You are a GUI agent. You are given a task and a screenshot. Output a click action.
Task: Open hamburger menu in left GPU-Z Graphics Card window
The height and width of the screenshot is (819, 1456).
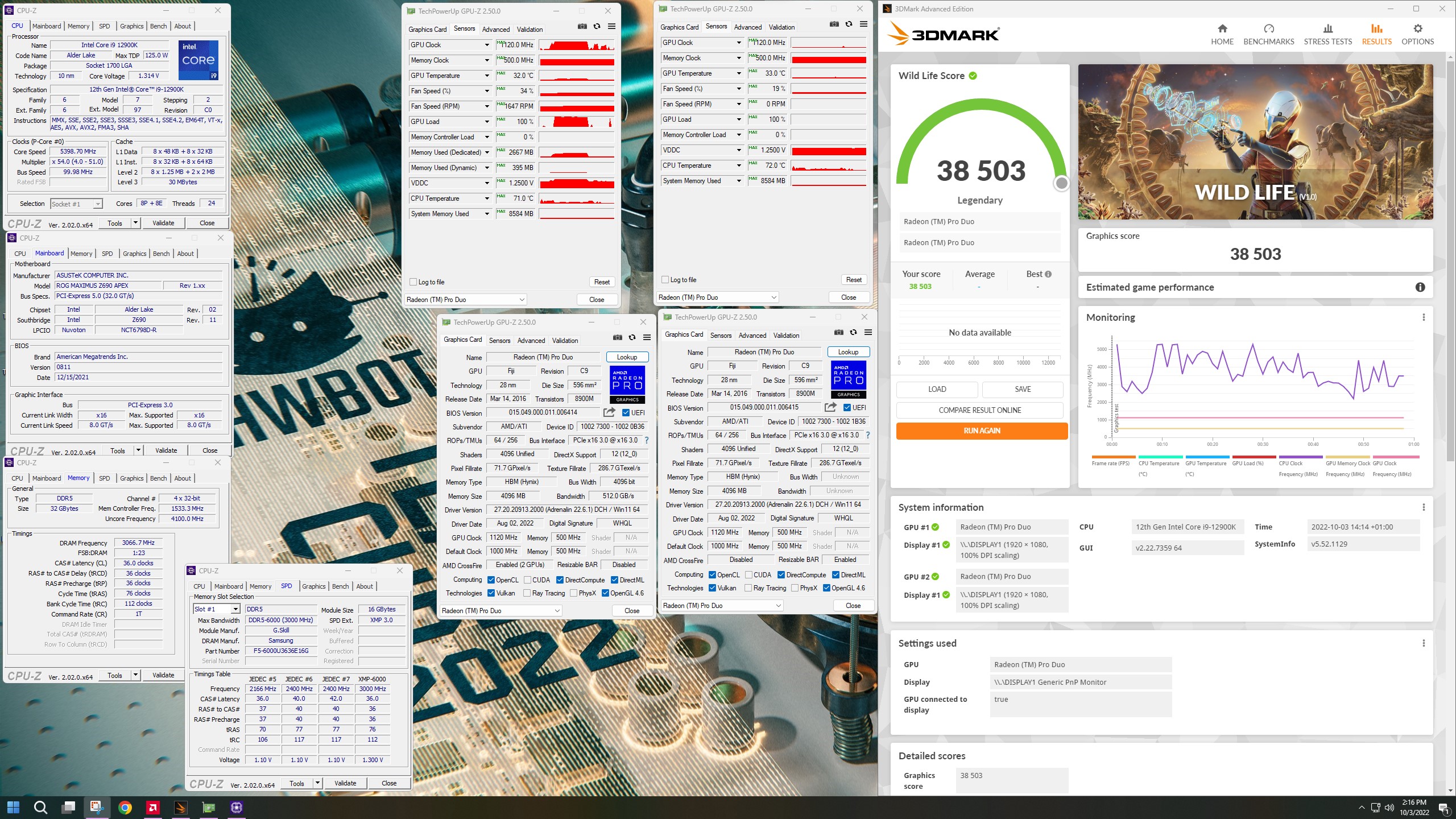coord(647,337)
